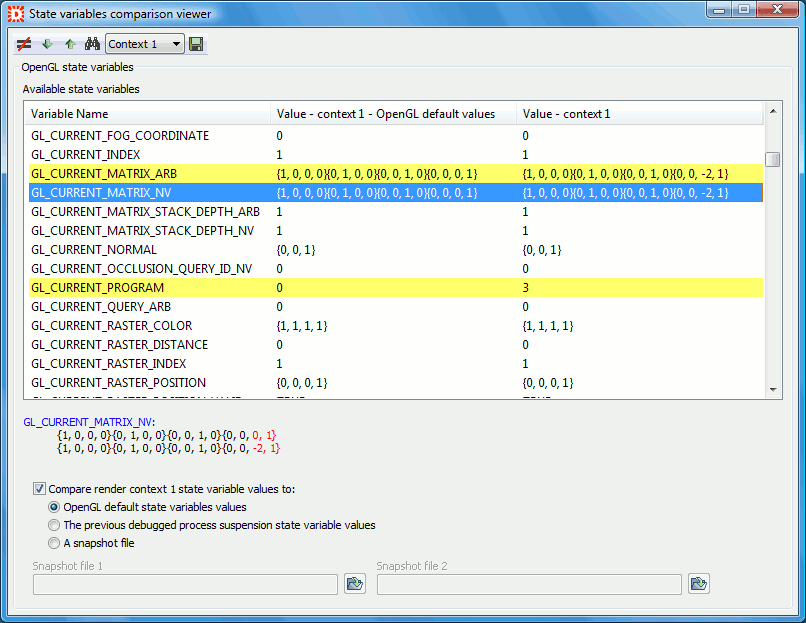Go to previous difference with up arrow
The height and width of the screenshot is (623, 806).
coord(70,44)
